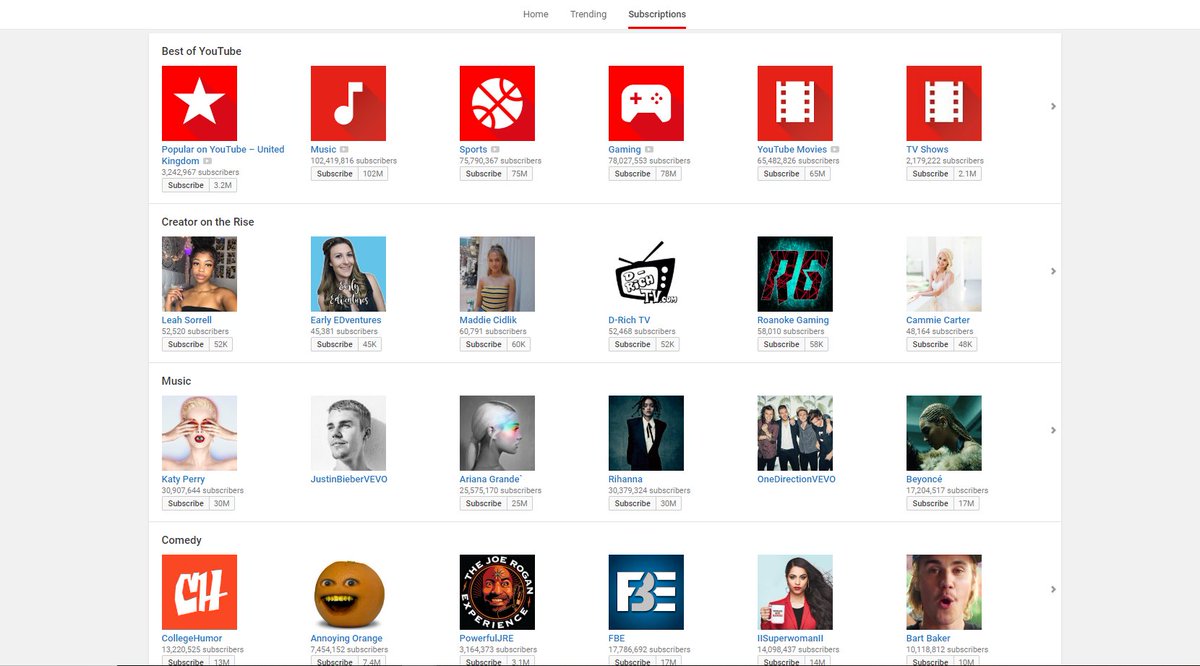
Task: Subscribe to Cammie Carter
Action: click(x=930, y=344)
